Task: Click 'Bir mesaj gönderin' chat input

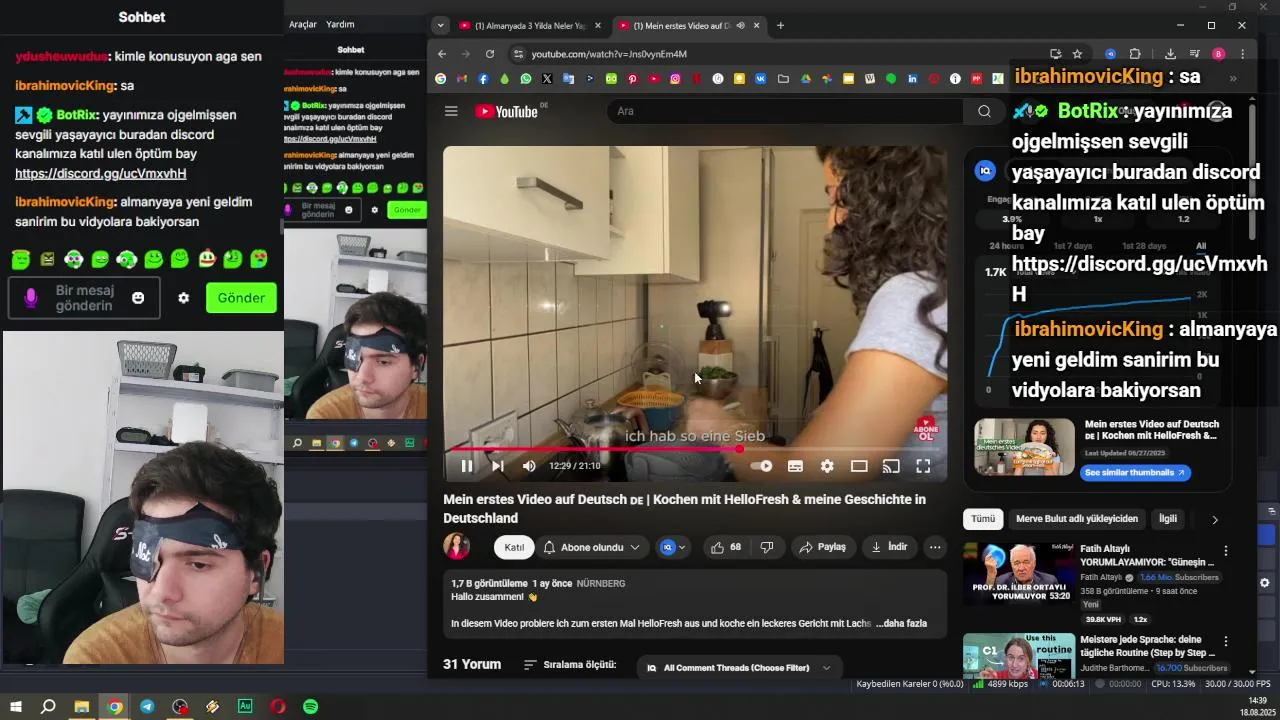Action: [x=85, y=298]
